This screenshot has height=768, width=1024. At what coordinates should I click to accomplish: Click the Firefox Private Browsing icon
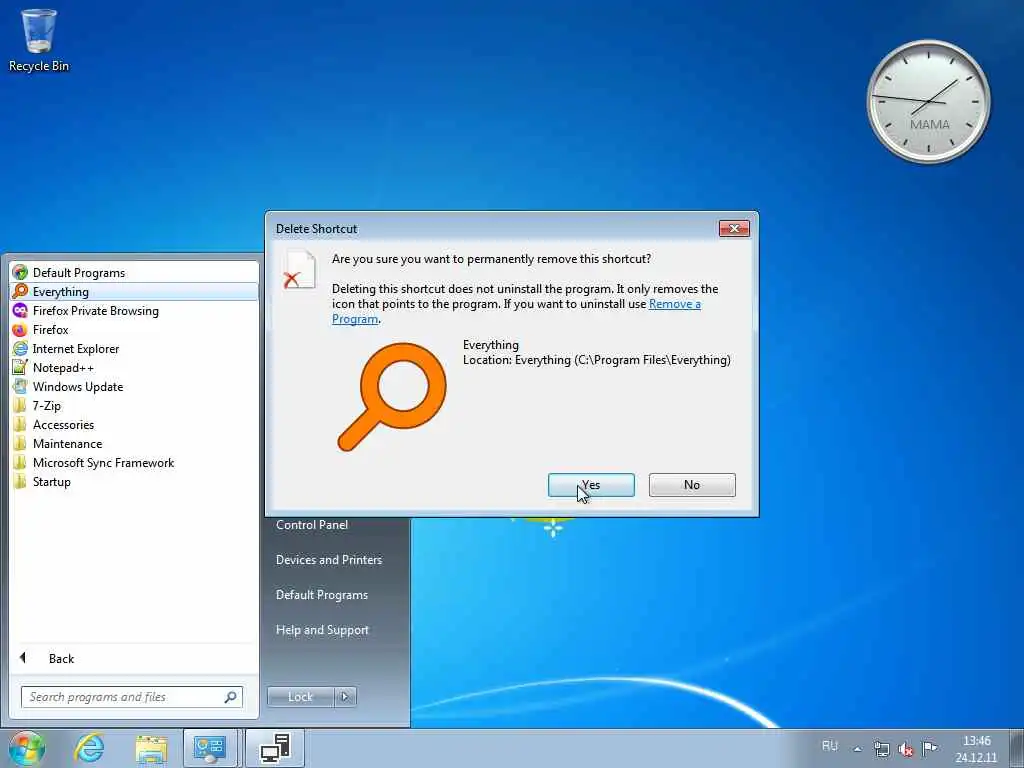(x=20, y=310)
